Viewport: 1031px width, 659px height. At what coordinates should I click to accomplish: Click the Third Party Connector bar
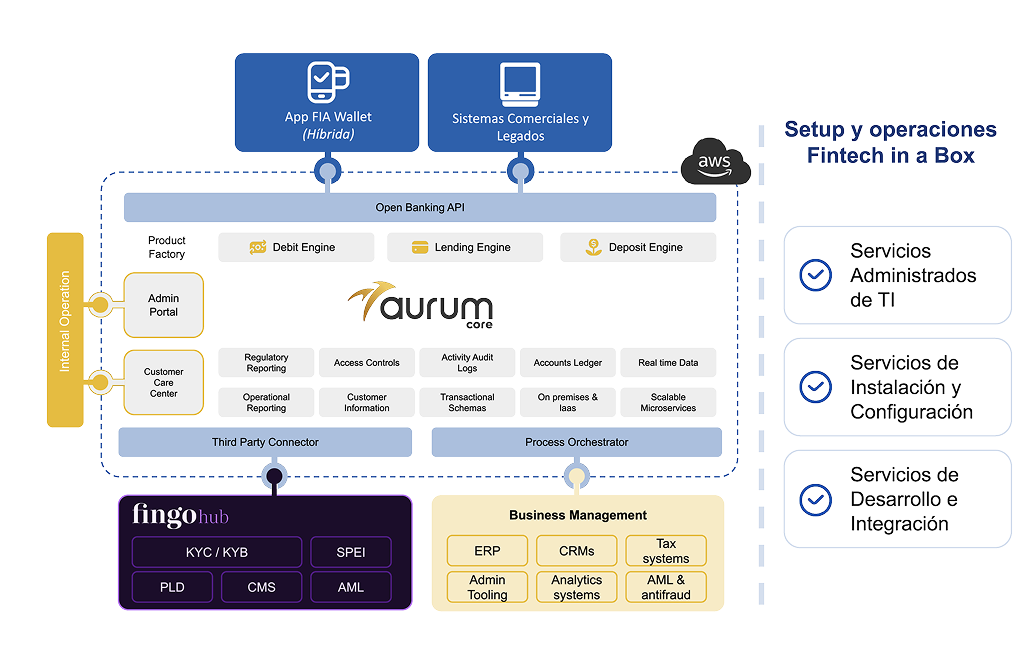265,442
